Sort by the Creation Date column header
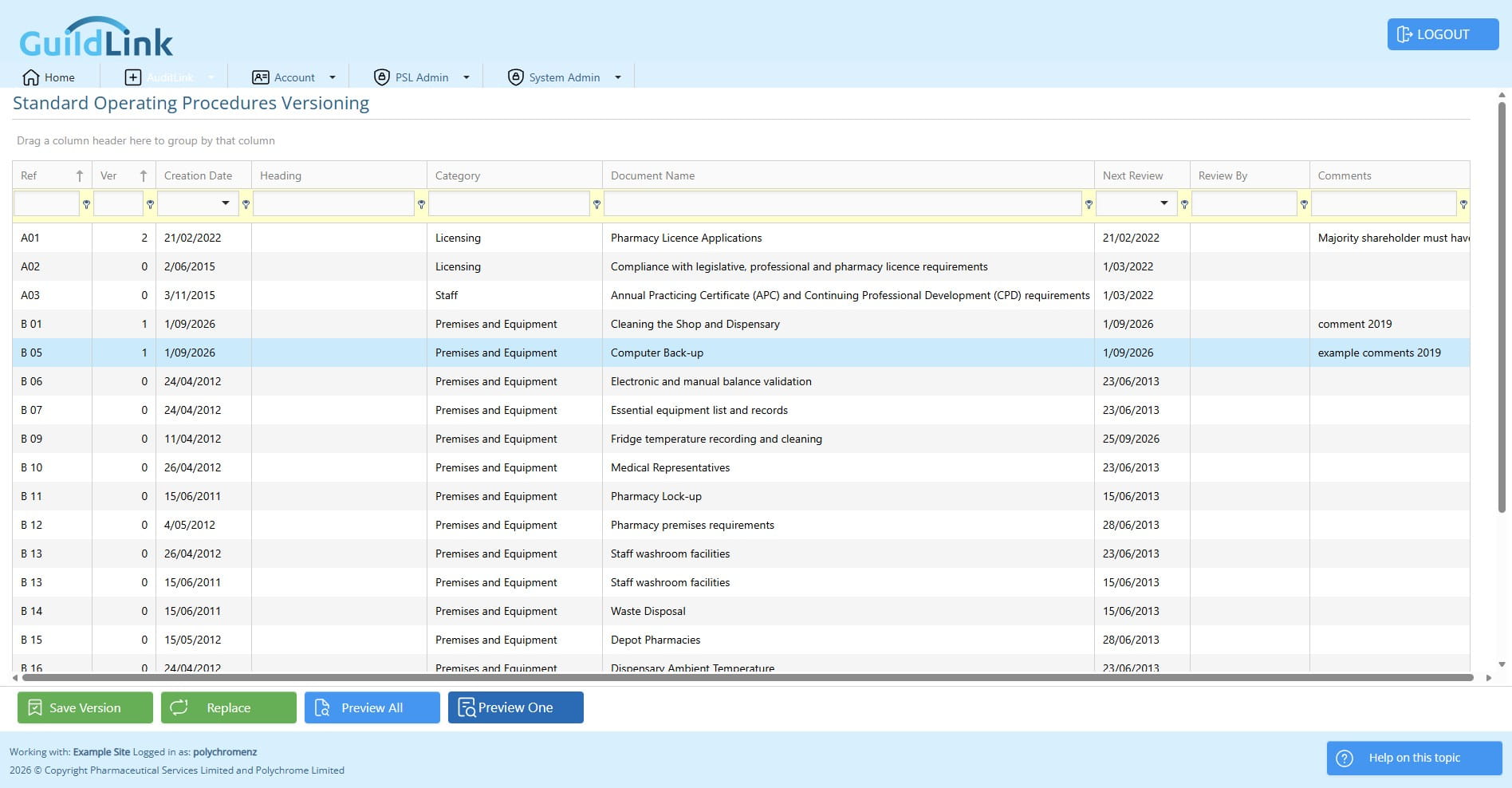 tap(203, 175)
